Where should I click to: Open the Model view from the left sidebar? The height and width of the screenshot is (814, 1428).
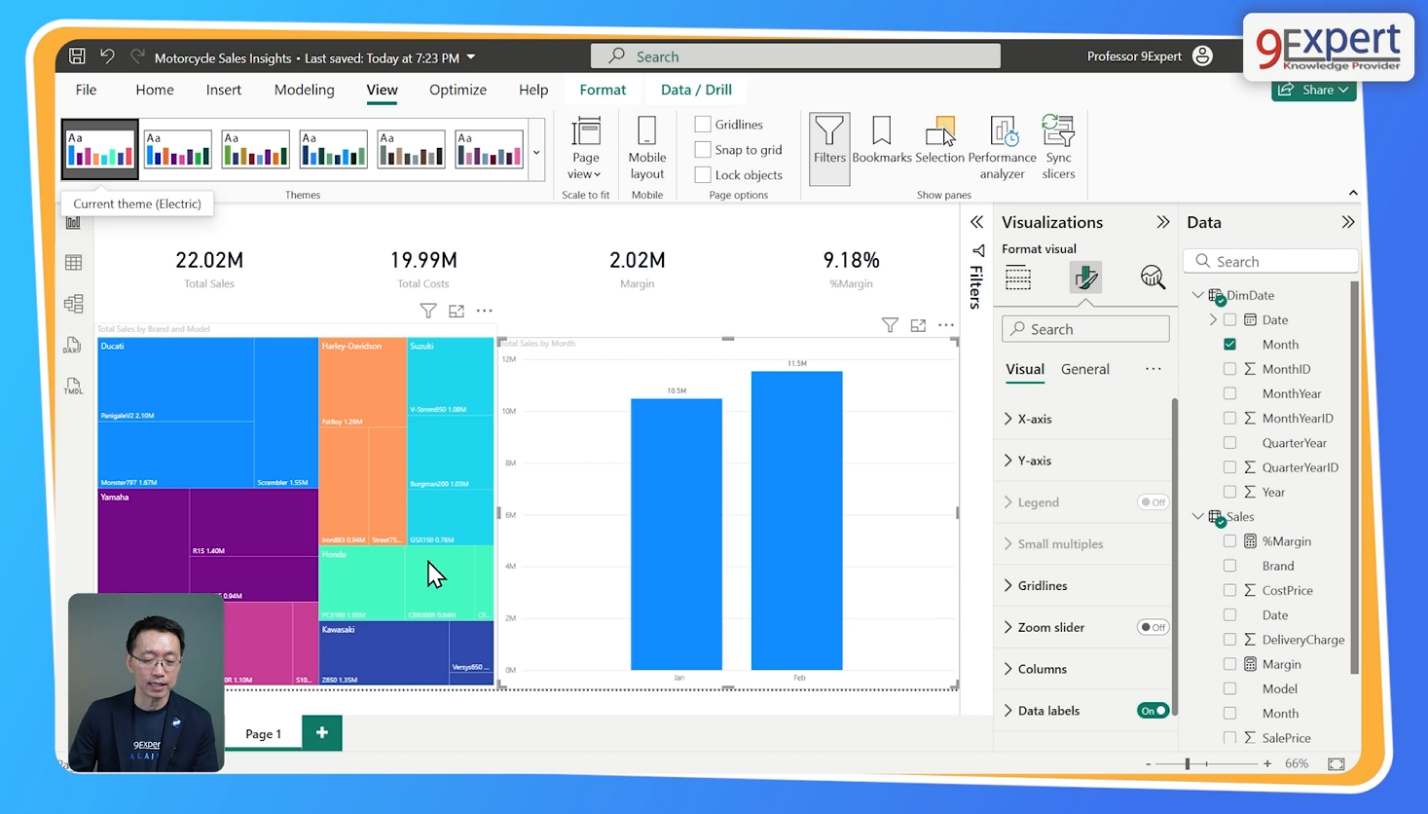tap(73, 303)
